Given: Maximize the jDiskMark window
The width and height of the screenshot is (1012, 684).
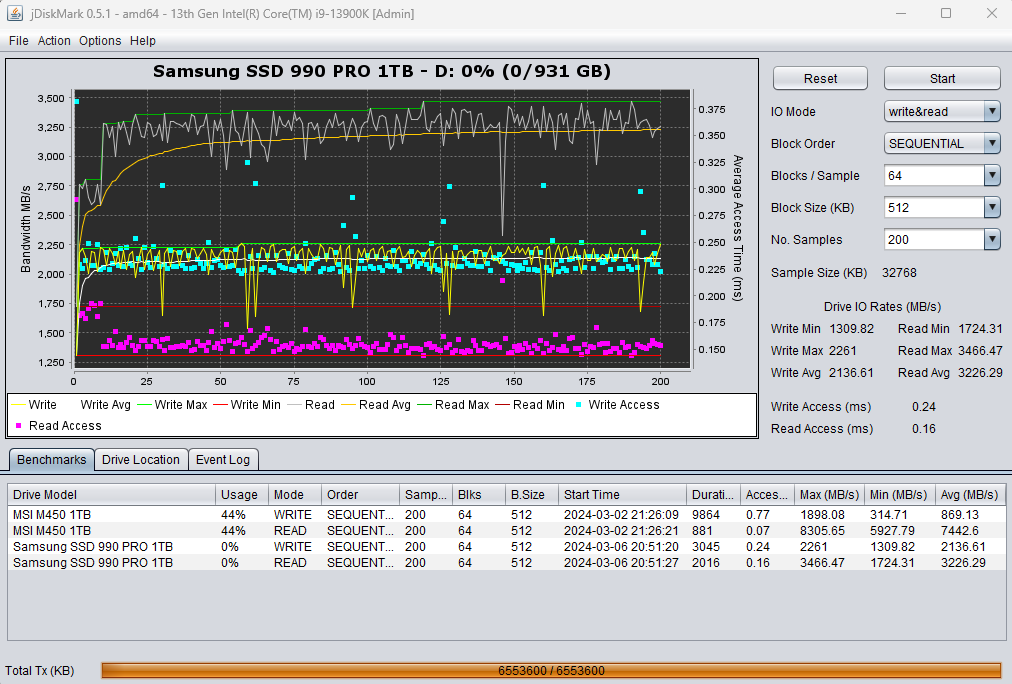Looking at the screenshot, I should [945, 14].
